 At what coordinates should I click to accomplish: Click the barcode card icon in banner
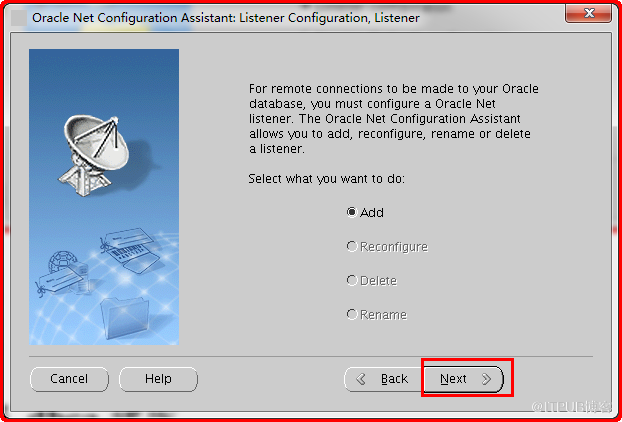[133, 259]
